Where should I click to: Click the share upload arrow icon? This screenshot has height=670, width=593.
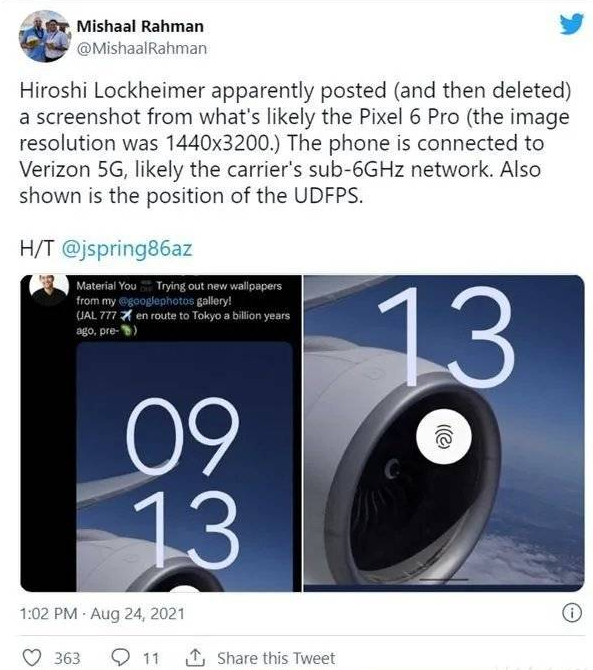195,658
